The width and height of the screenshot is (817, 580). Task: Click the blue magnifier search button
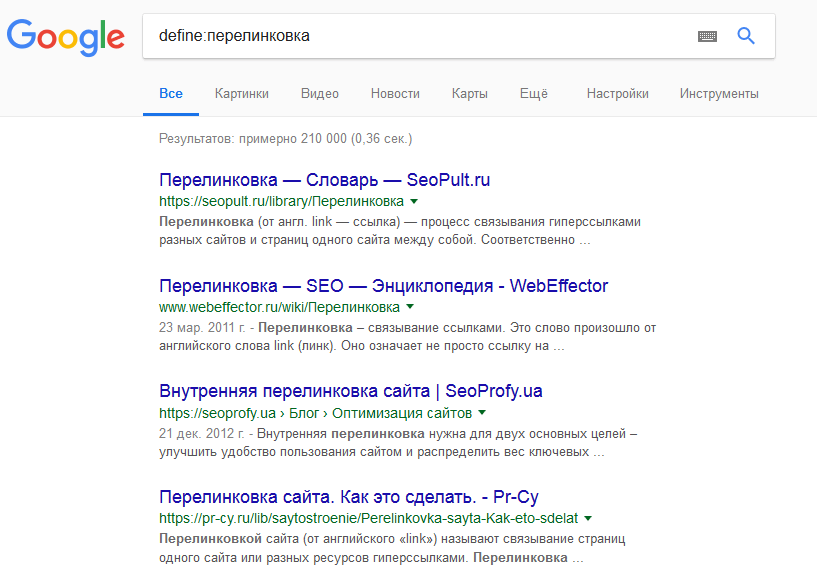coord(746,35)
